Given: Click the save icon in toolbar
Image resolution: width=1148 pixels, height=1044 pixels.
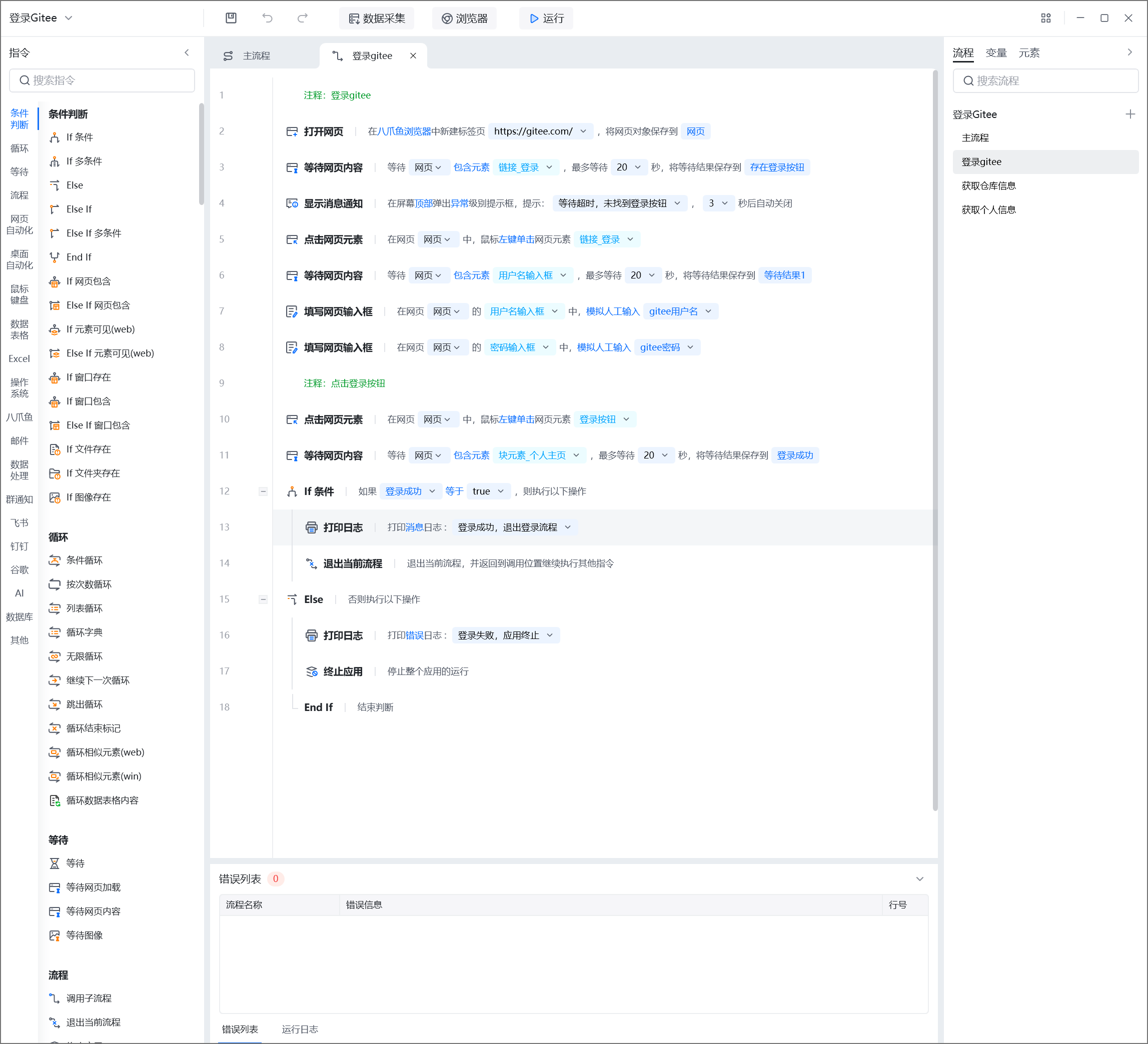Looking at the screenshot, I should pos(231,18).
